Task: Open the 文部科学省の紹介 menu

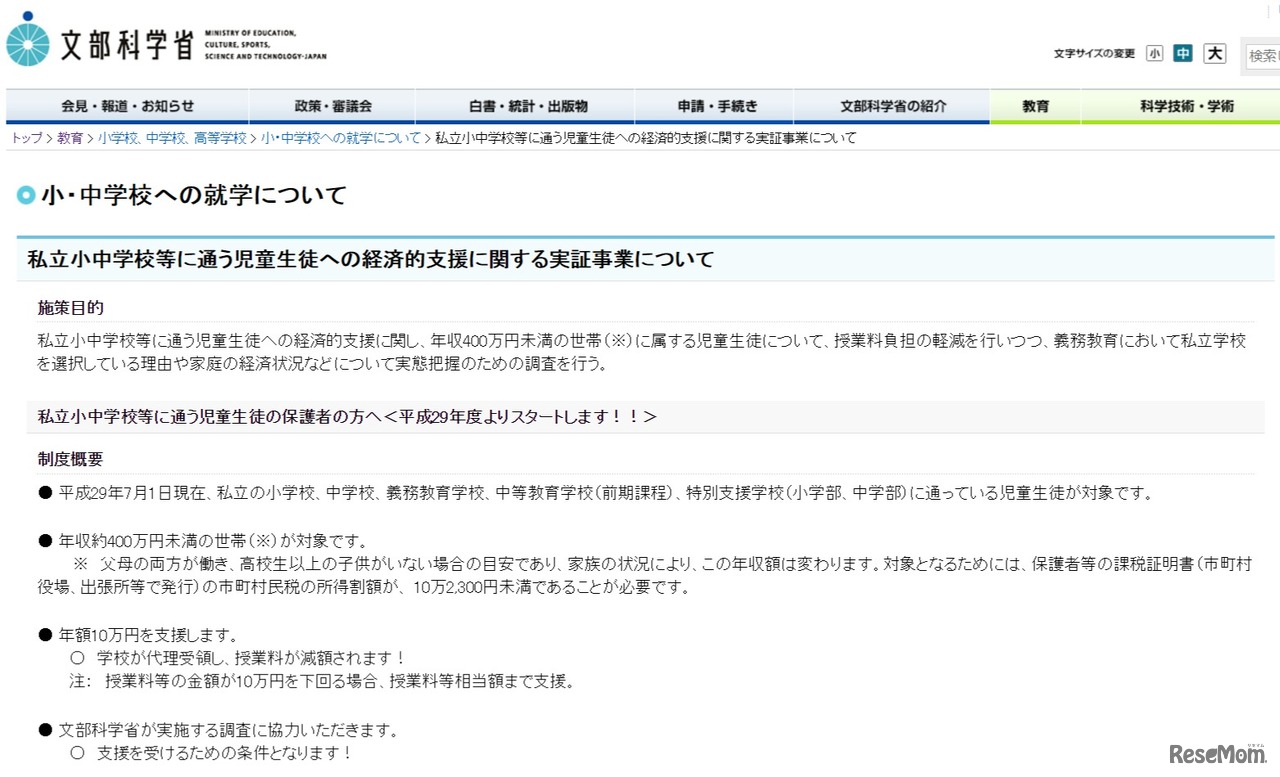Action: pos(891,105)
